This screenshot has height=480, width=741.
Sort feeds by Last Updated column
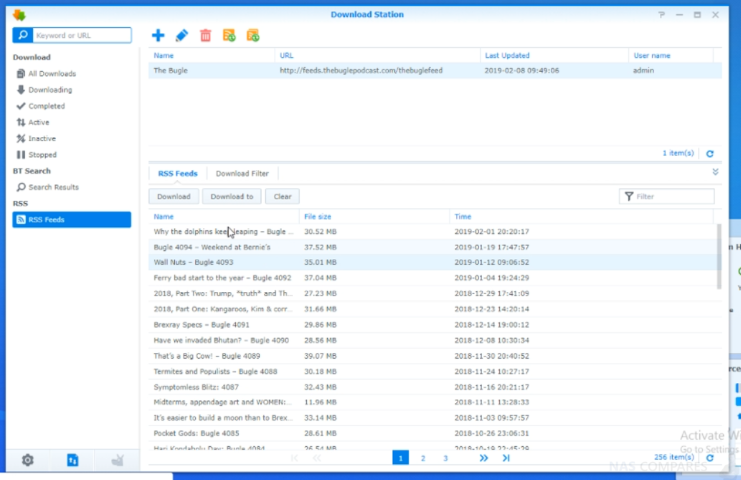click(554, 55)
